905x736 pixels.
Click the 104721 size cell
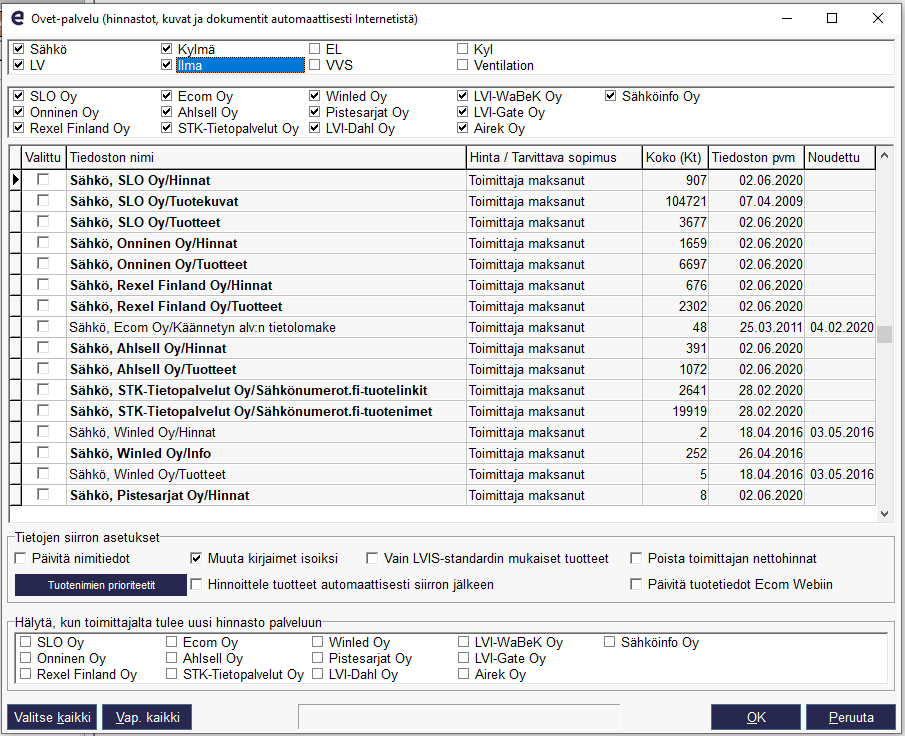(x=675, y=201)
